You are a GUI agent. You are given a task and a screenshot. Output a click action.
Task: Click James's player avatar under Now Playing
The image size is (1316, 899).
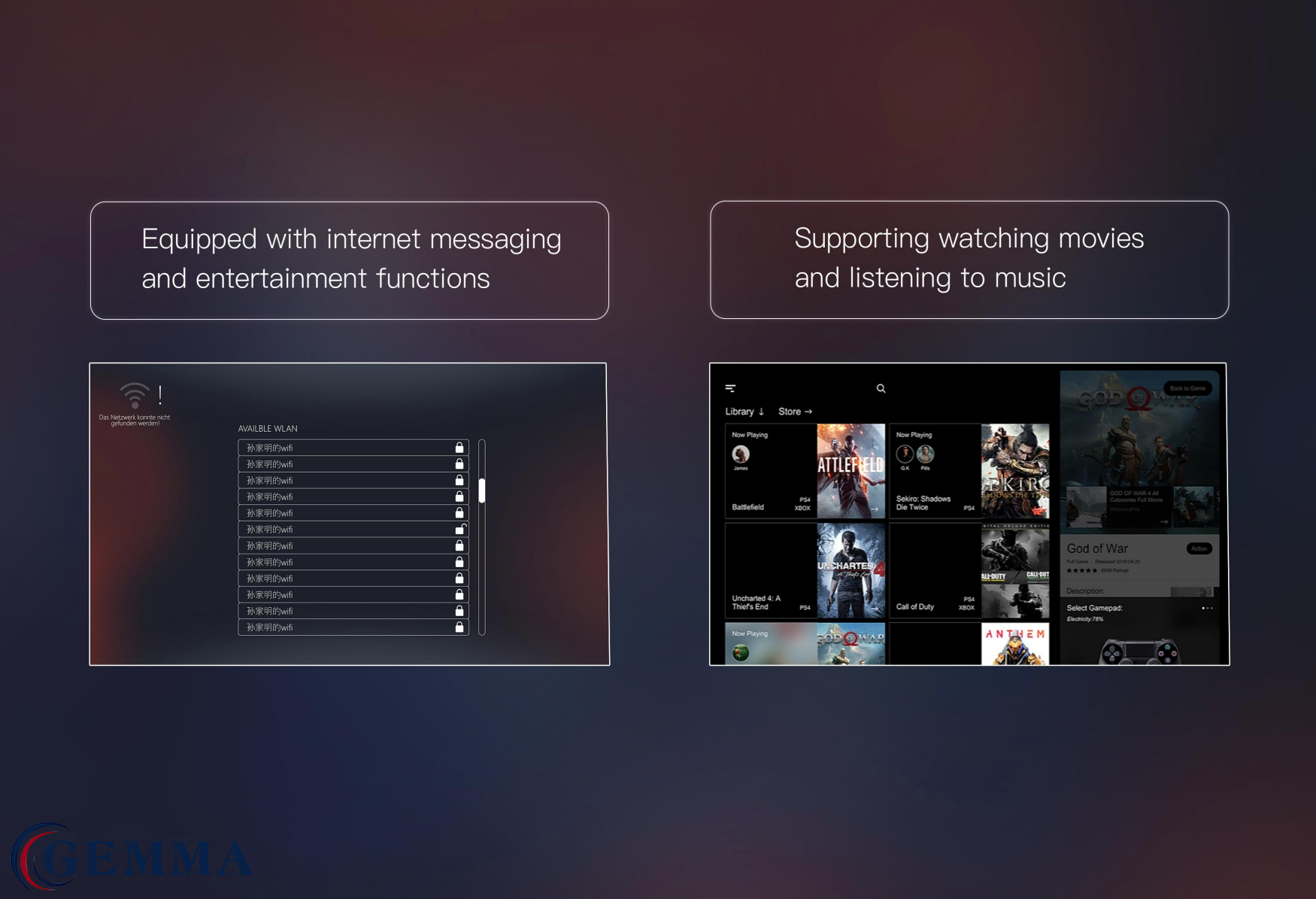coord(741,454)
